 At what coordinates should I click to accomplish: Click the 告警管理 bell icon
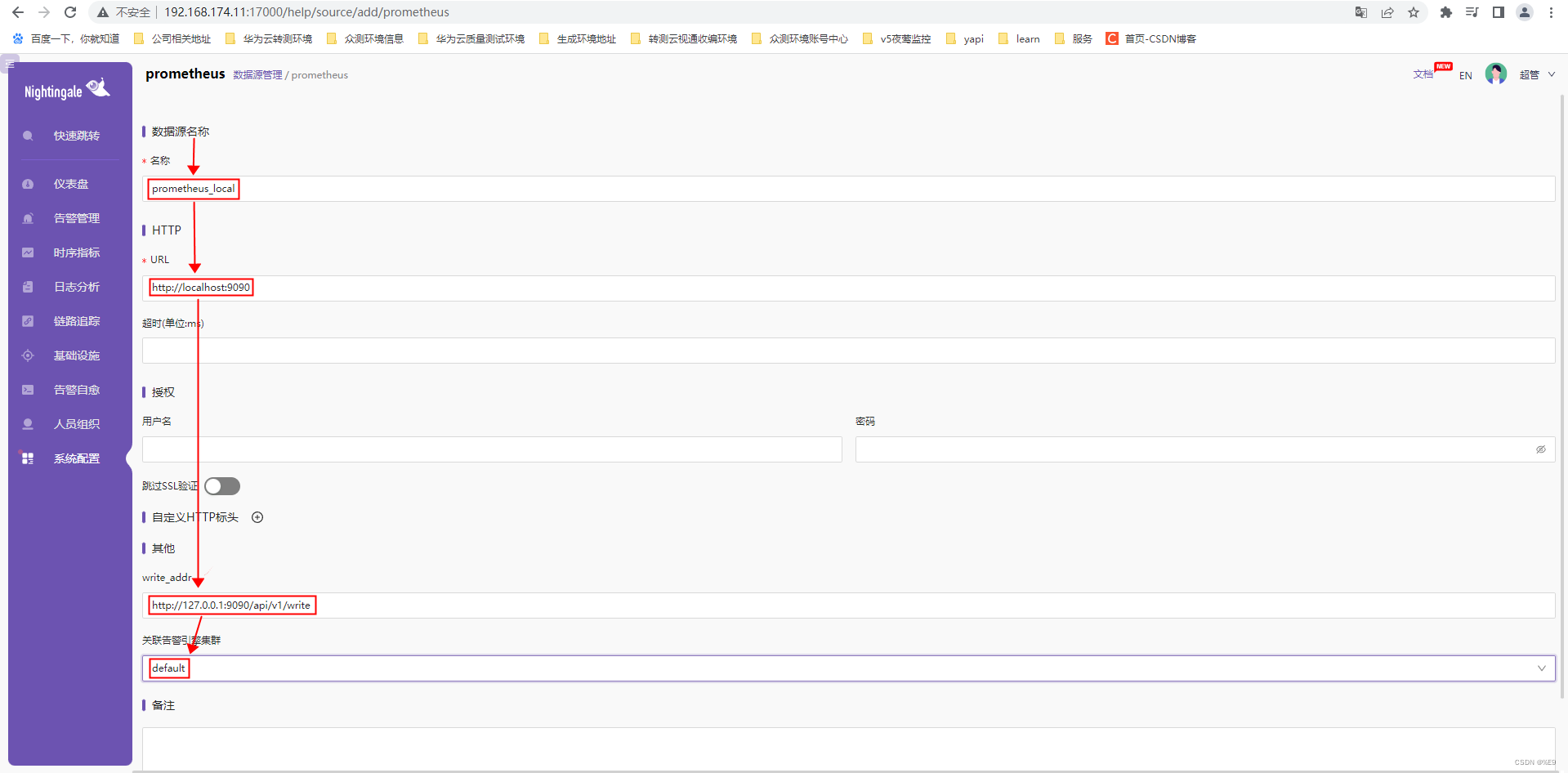(28, 218)
